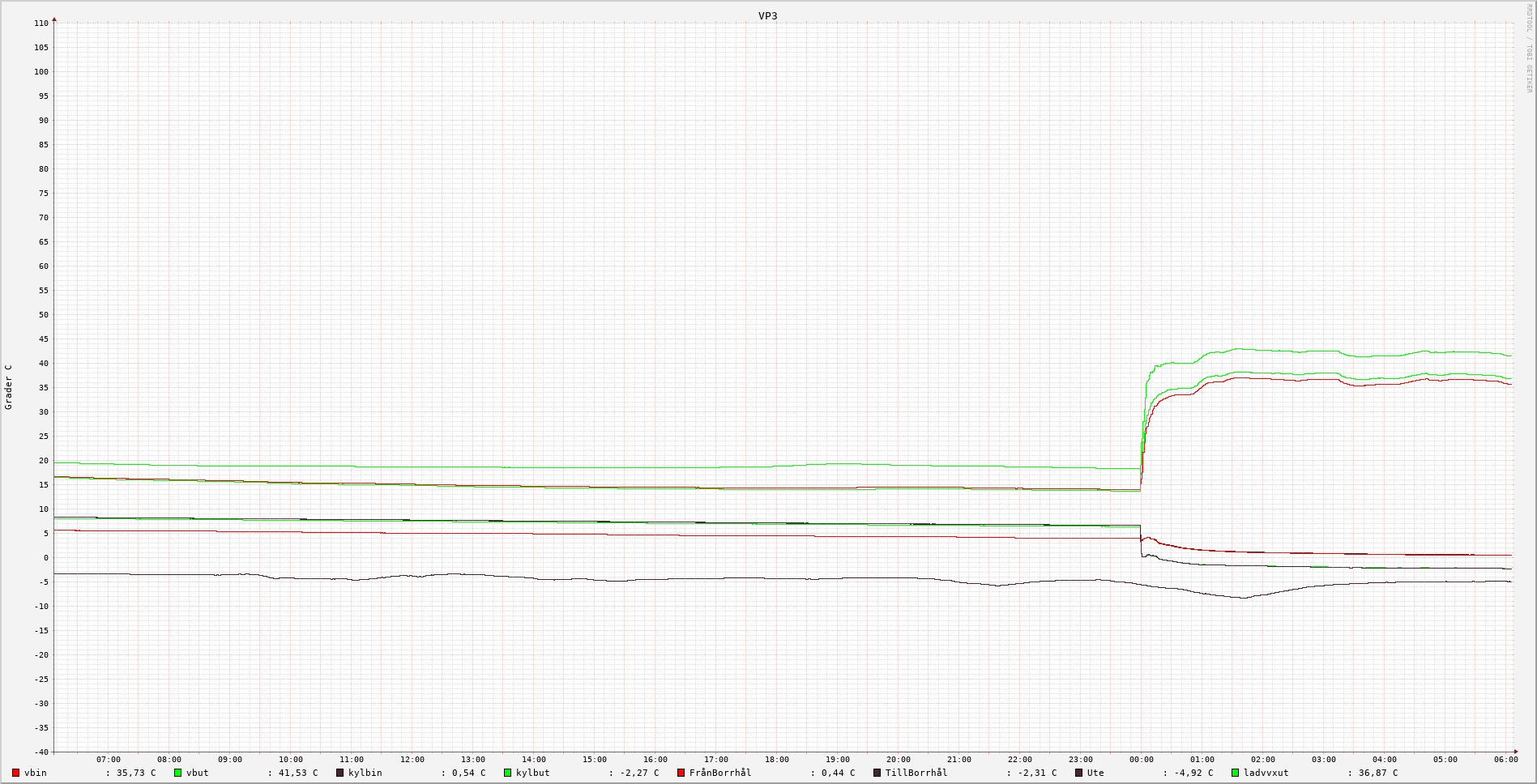Click the red vbin legend swatch
The image size is (1537, 784).
click(15, 773)
